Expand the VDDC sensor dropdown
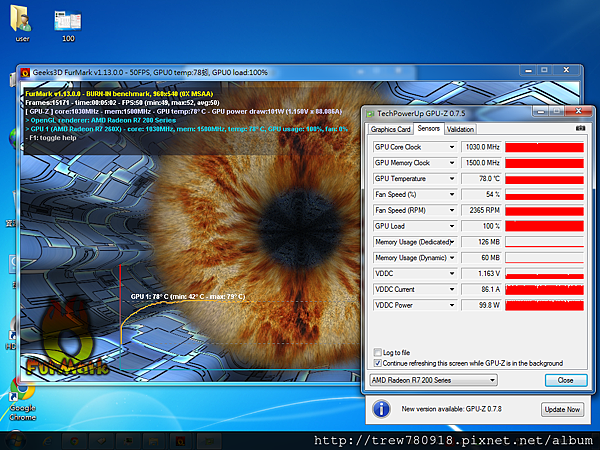The image size is (600, 450). (x=452, y=274)
